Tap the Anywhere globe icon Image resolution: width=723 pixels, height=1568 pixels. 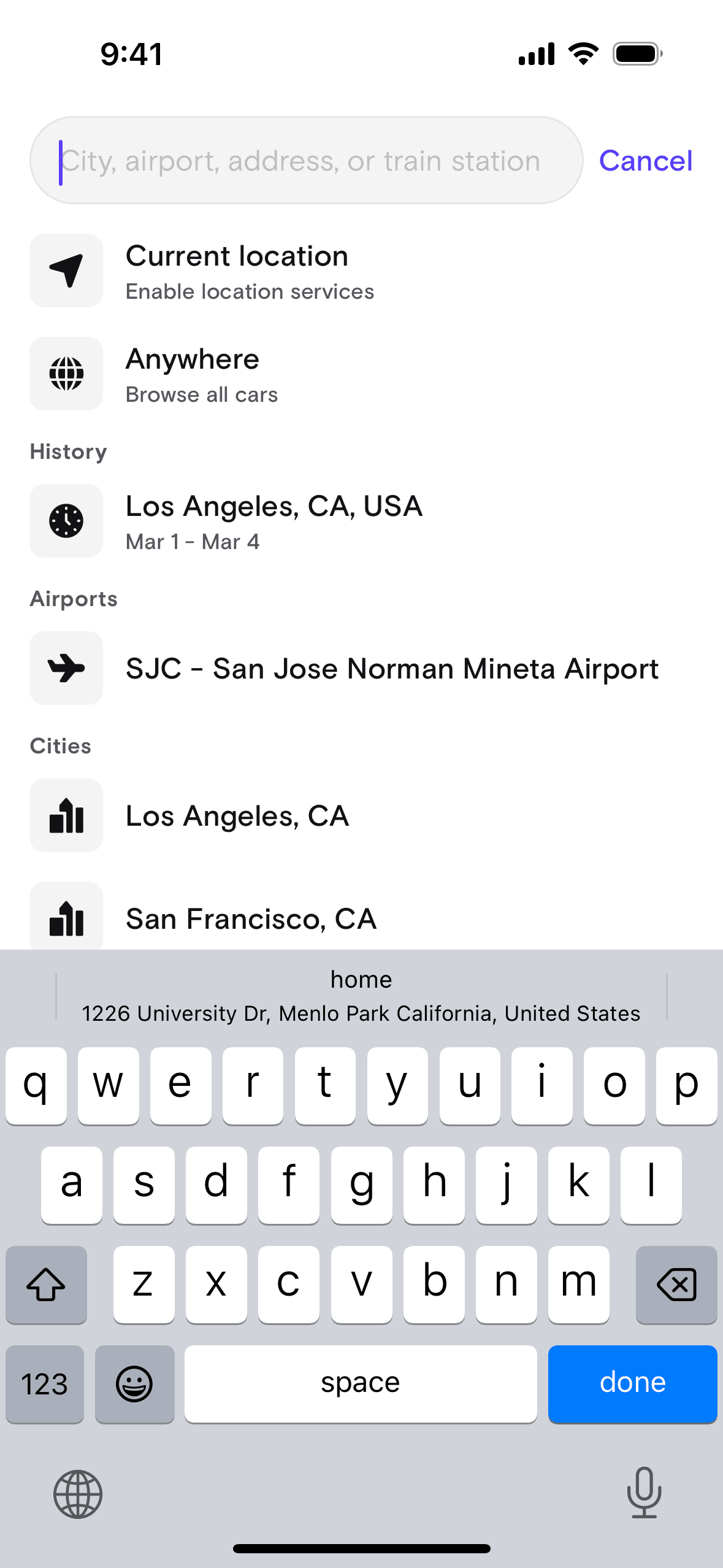tap(66, 374)
